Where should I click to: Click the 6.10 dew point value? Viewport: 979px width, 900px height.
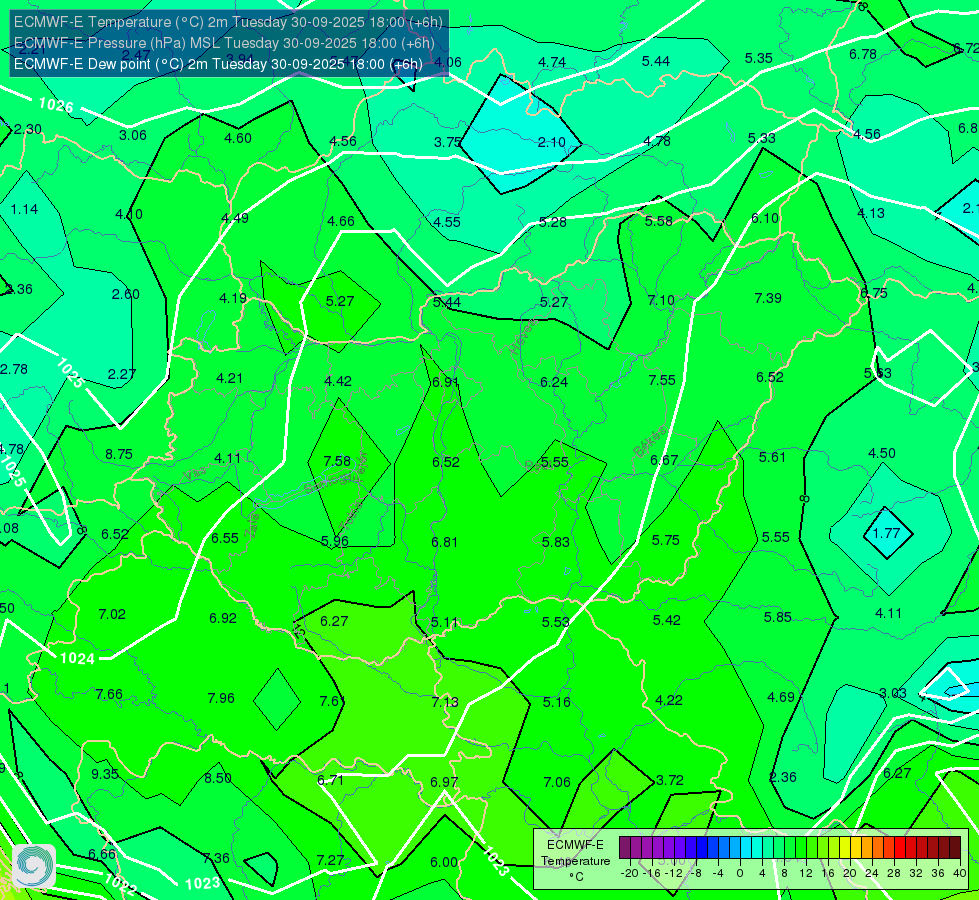click(765, 218)
